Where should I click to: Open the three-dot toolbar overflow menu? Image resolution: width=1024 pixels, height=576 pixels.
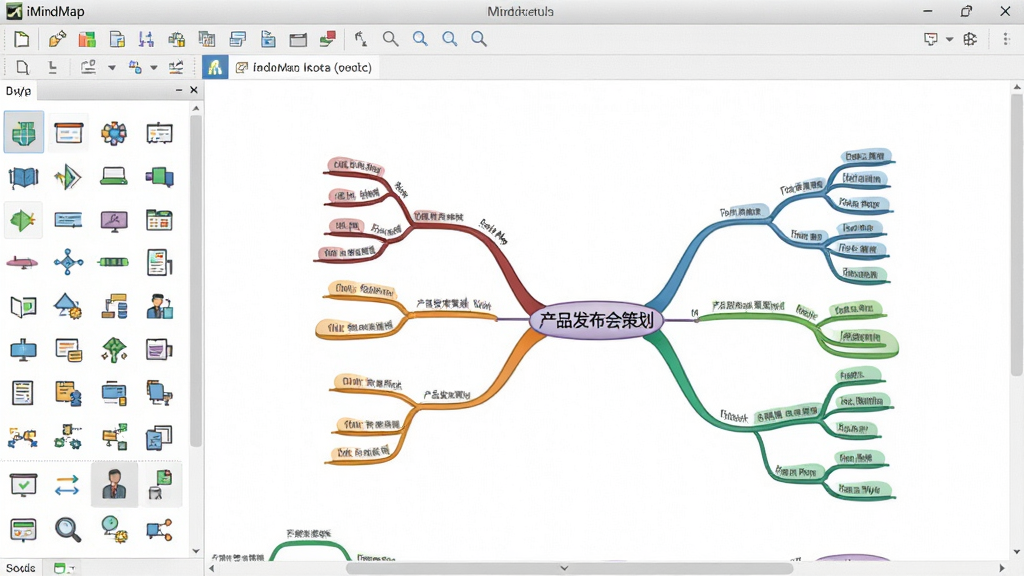point(1006,39)
